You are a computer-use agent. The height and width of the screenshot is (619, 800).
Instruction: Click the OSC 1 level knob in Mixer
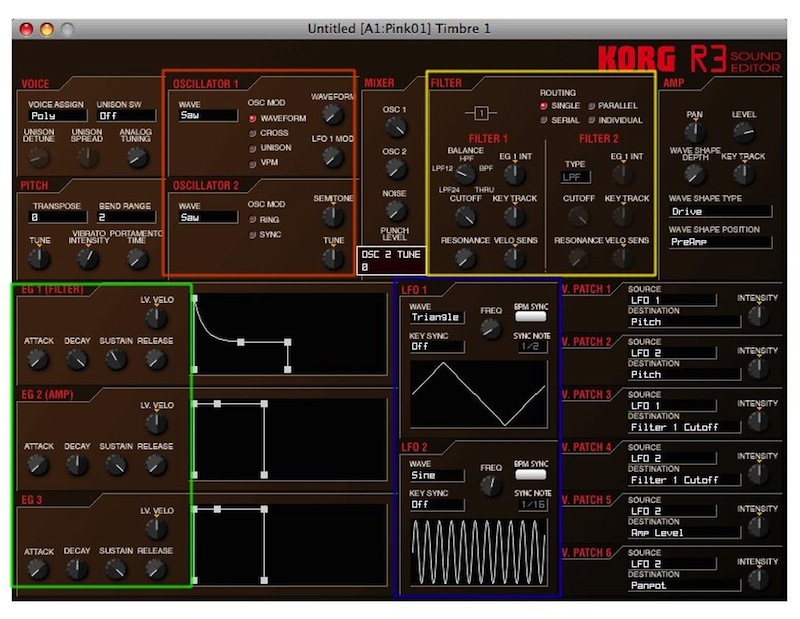pos(395,127)
